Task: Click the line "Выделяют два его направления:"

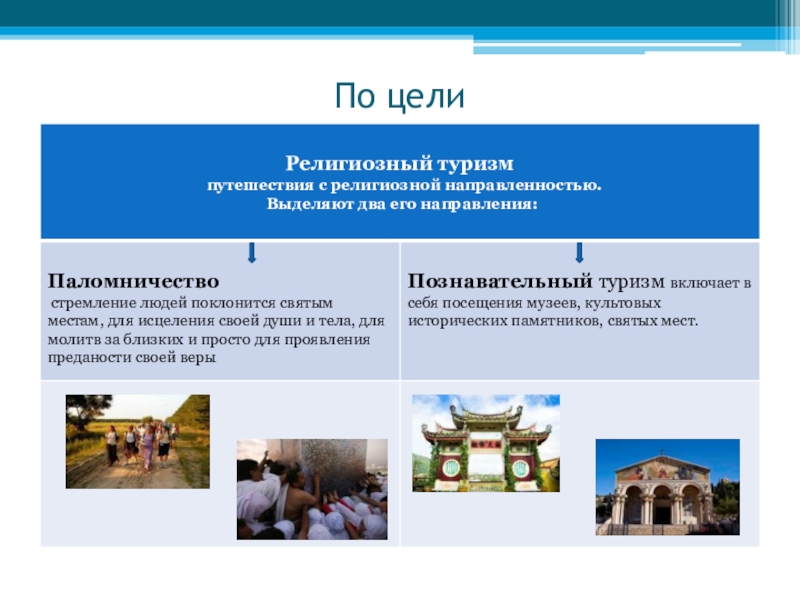Action: coord(402,205)
